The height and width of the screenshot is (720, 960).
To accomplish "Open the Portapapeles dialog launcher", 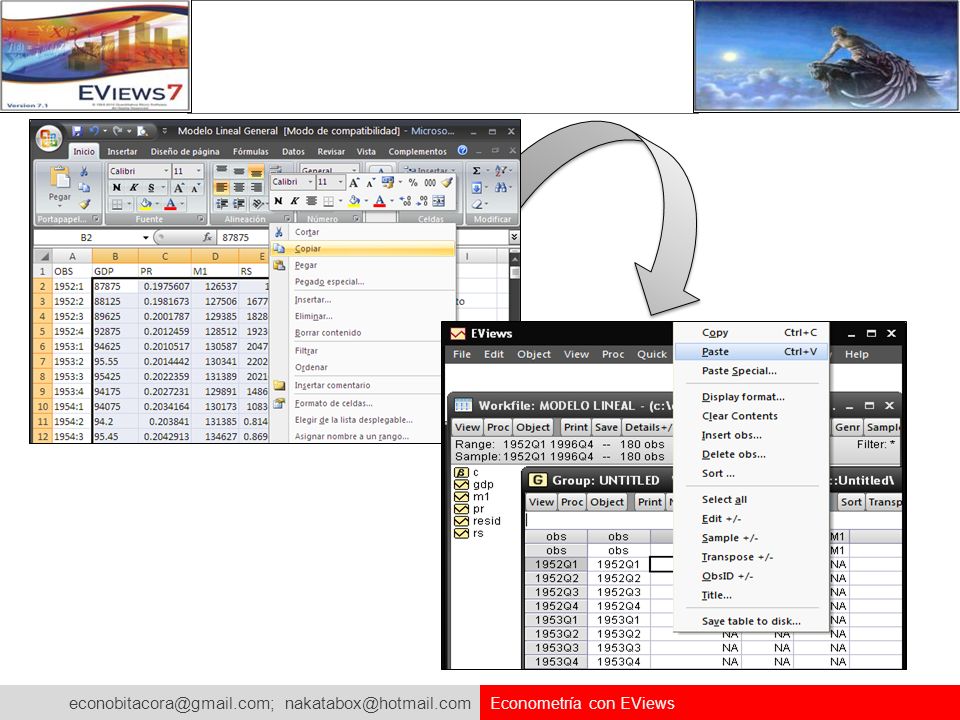I will (x=96, y=219).
